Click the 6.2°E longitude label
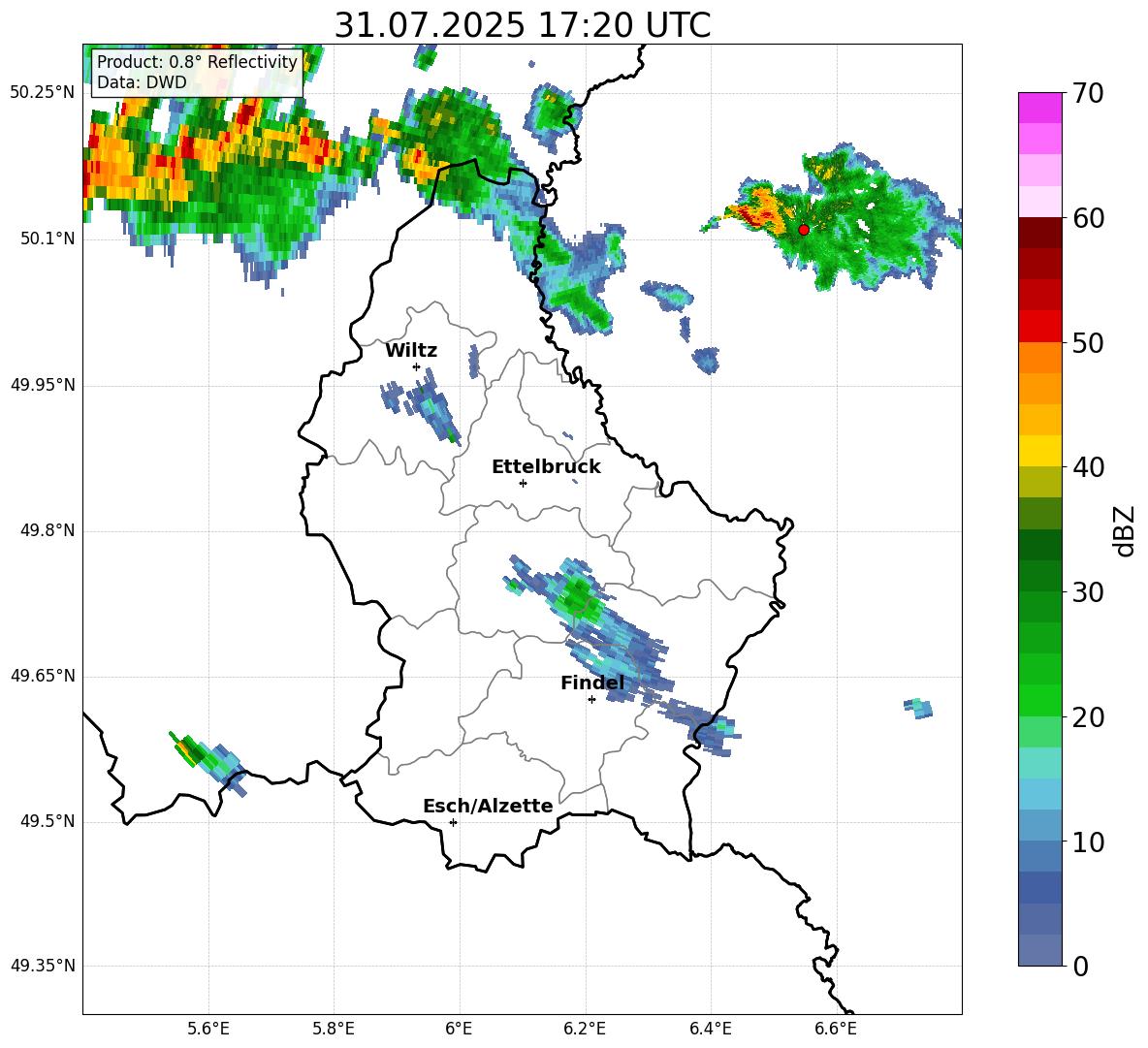The width and height of the screenshot is (1148, 1048). pyautogui.click(x=585, y=1029)
